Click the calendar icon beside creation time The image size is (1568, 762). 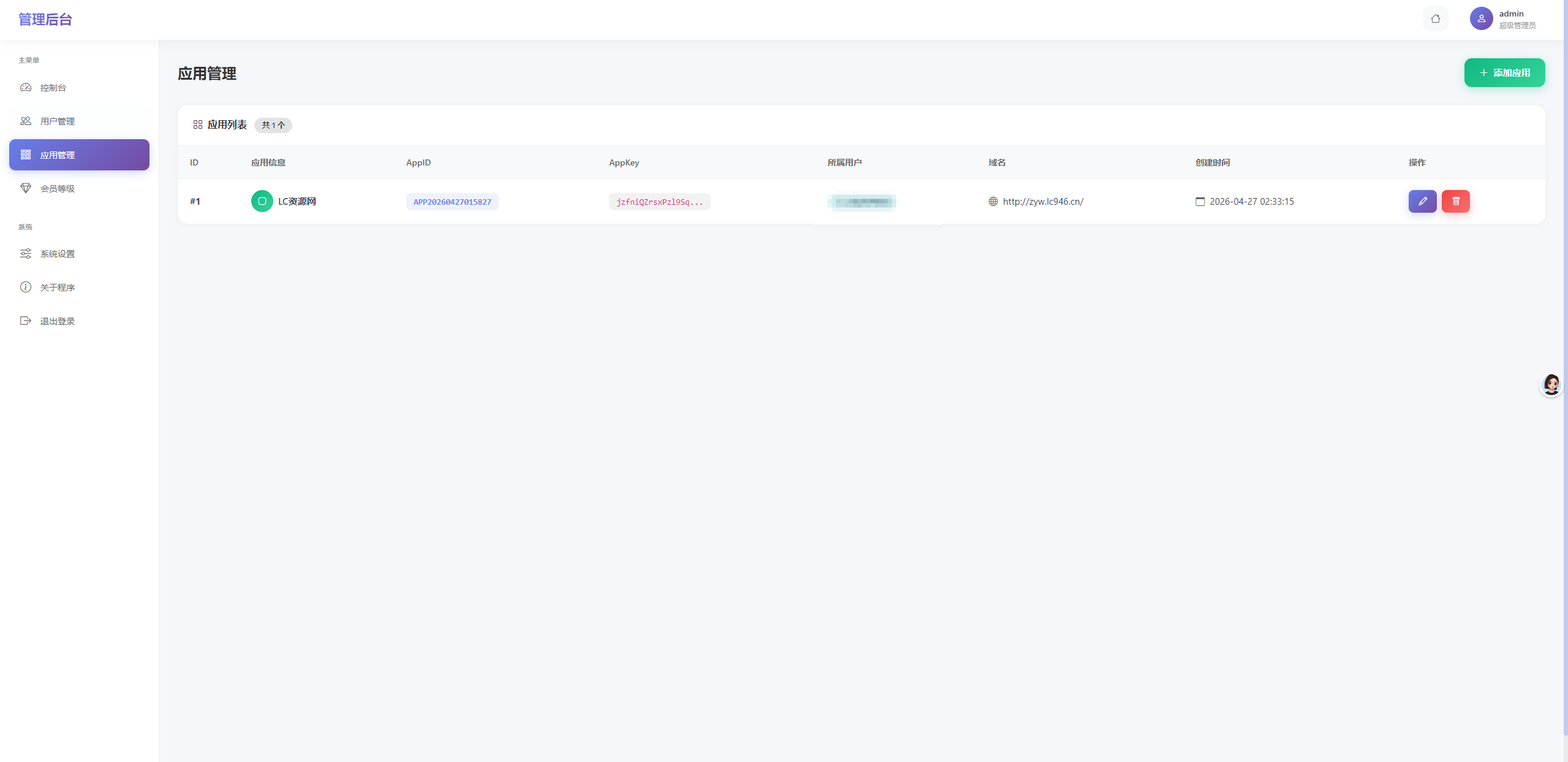pyautogui.click(x=1200, y=202)
